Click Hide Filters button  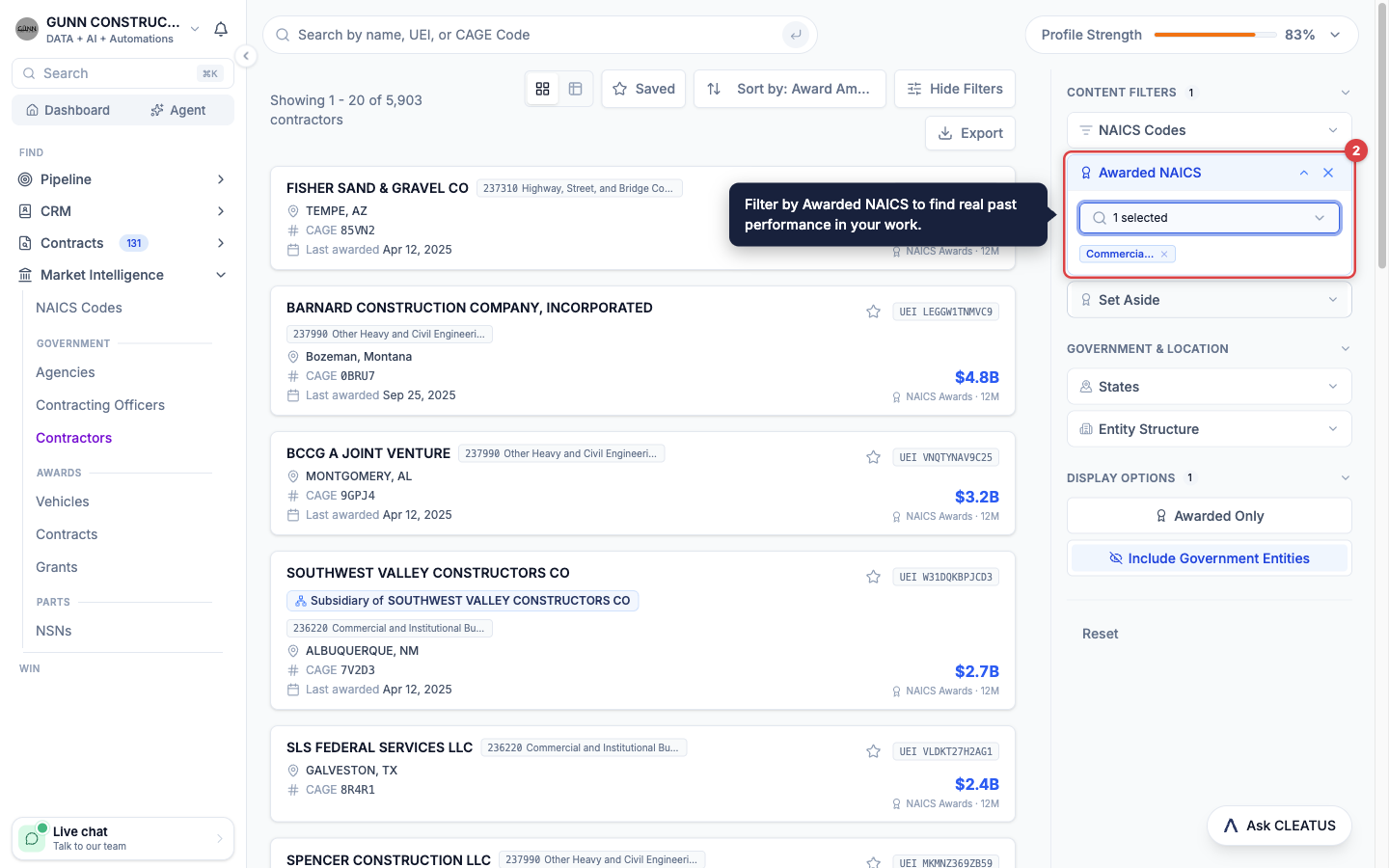point(955,89)
